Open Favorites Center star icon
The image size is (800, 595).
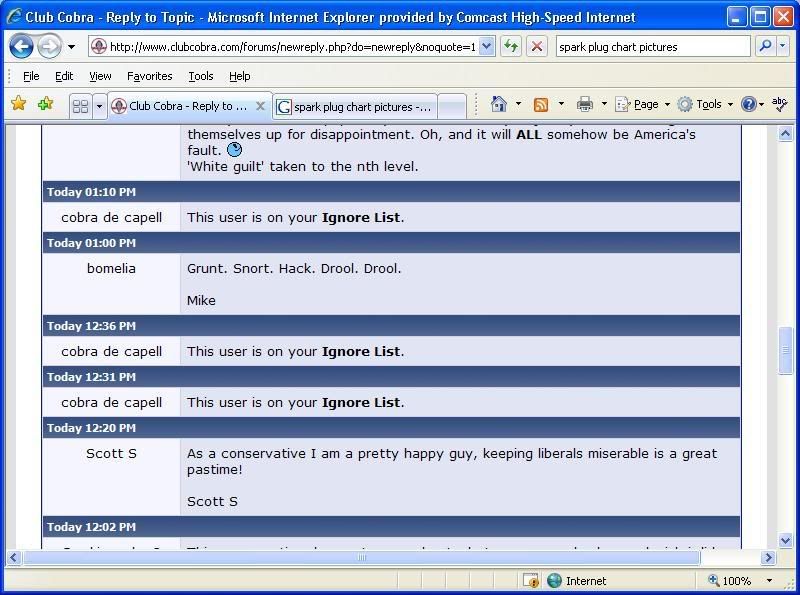tap(18, 105)
